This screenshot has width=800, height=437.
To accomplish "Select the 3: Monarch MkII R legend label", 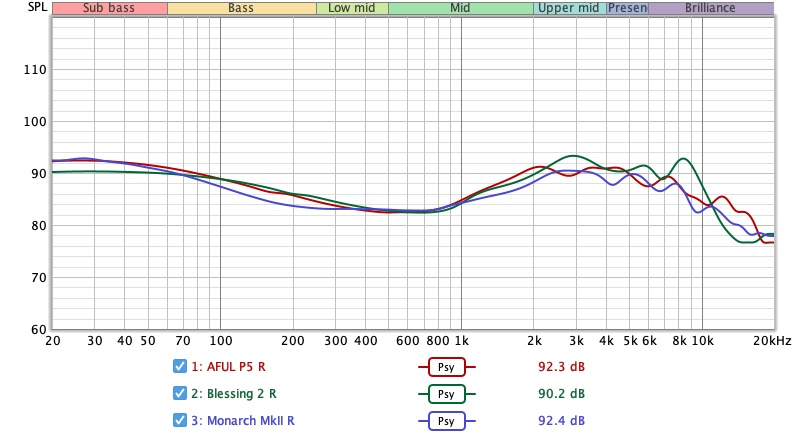I will tap(243, 421).
